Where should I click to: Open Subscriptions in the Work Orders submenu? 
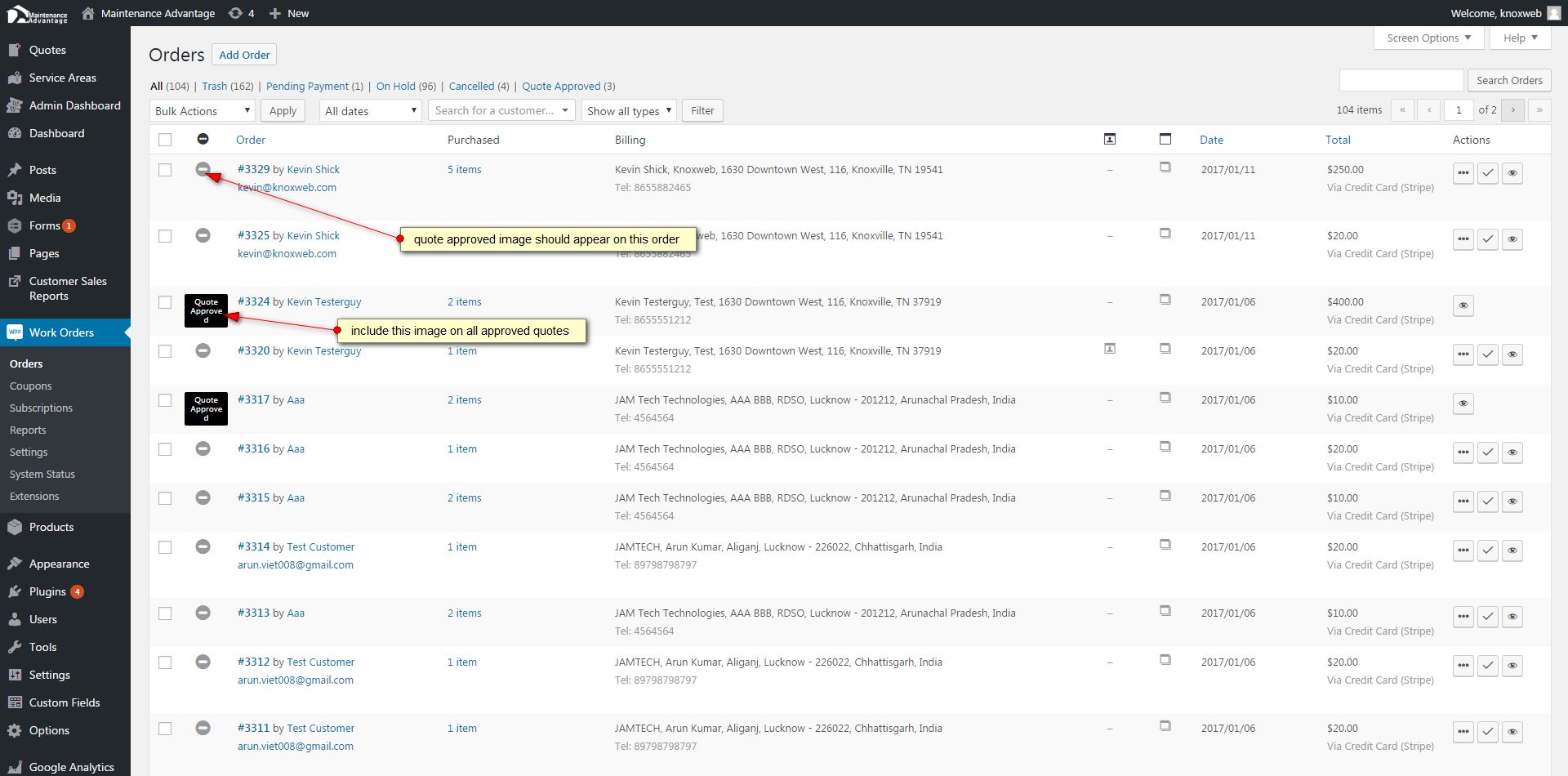click(x=41, y=408)
